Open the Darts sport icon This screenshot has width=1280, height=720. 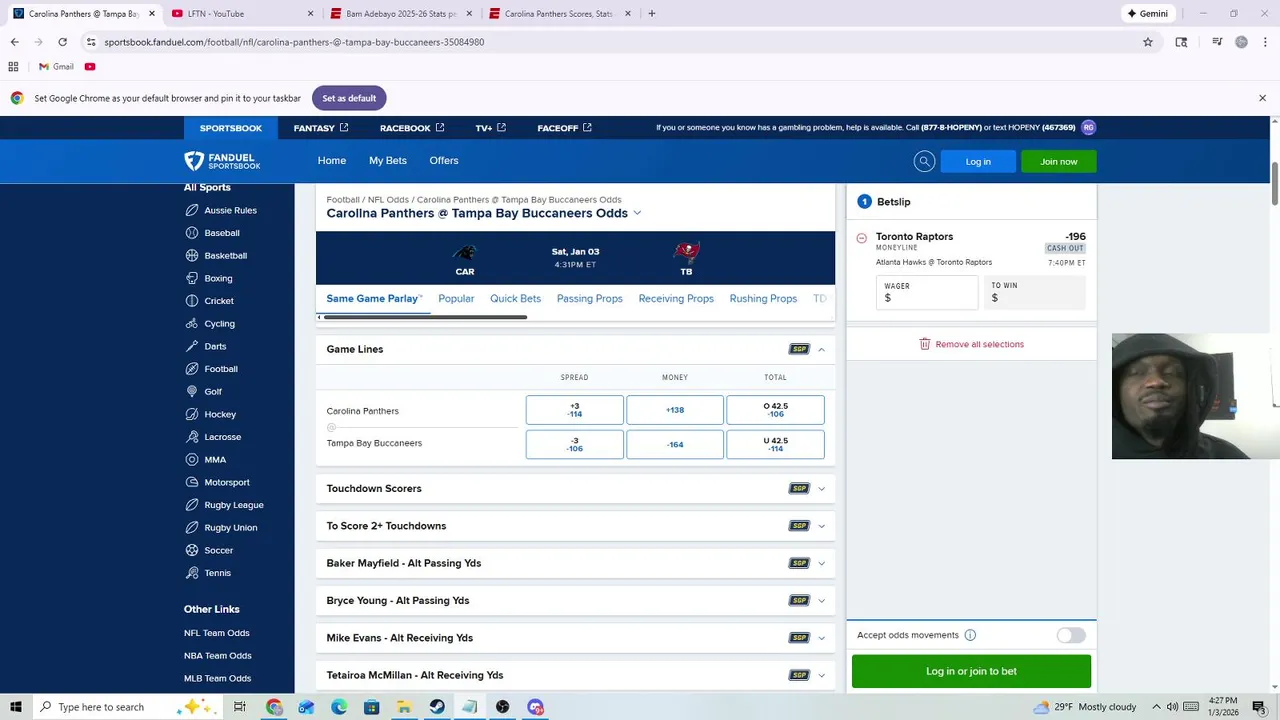192,346
